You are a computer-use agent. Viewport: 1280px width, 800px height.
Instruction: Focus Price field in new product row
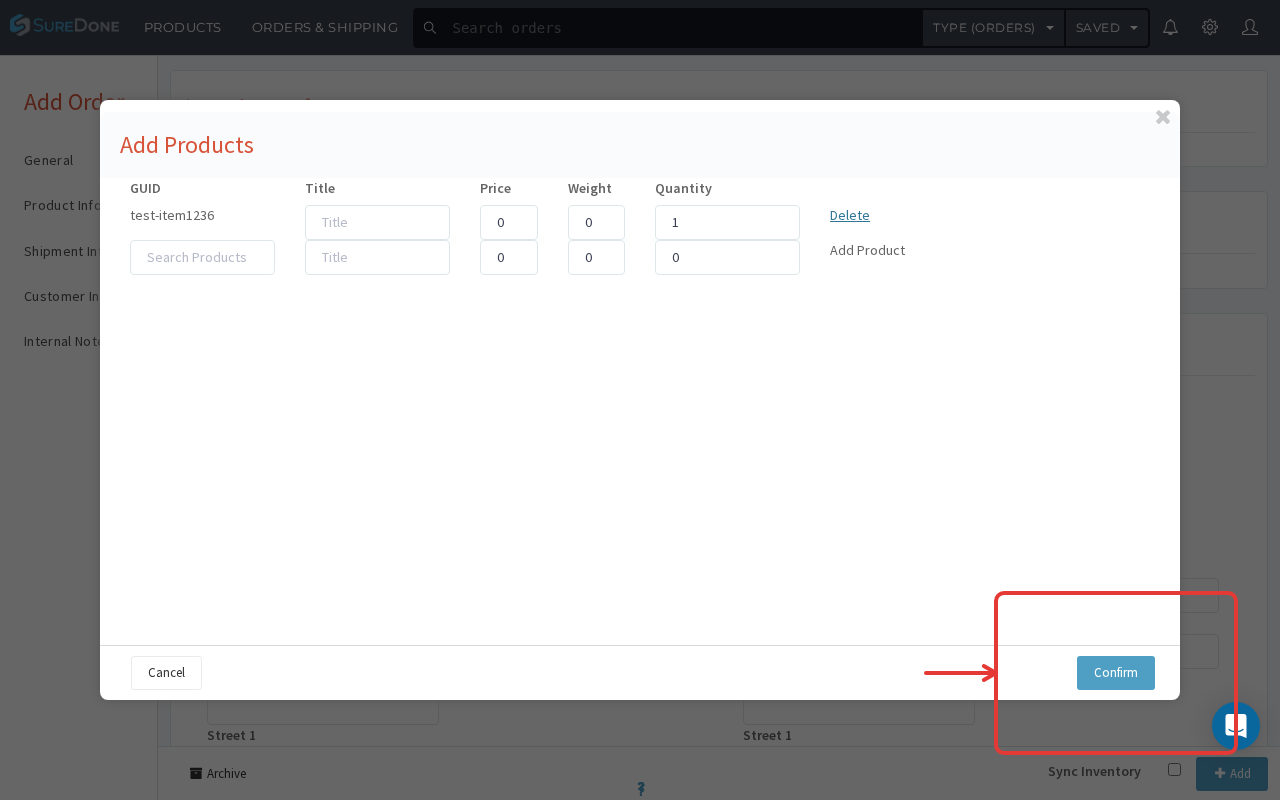click(x=509, y=257)
